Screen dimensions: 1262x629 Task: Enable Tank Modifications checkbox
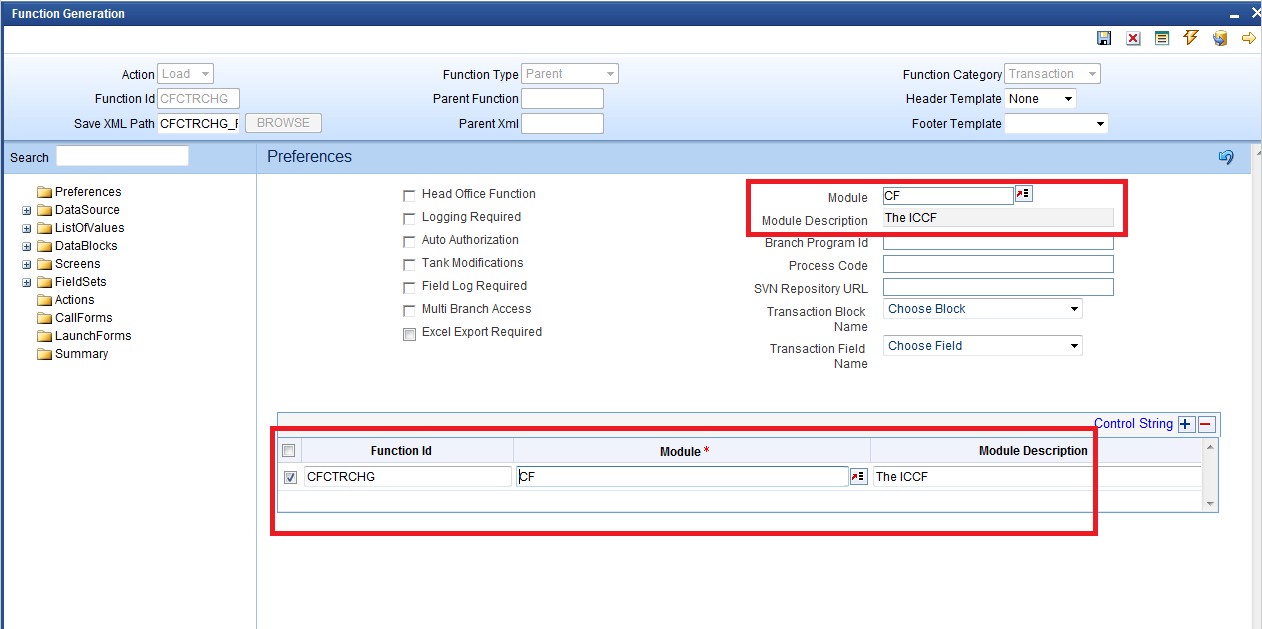409,265
